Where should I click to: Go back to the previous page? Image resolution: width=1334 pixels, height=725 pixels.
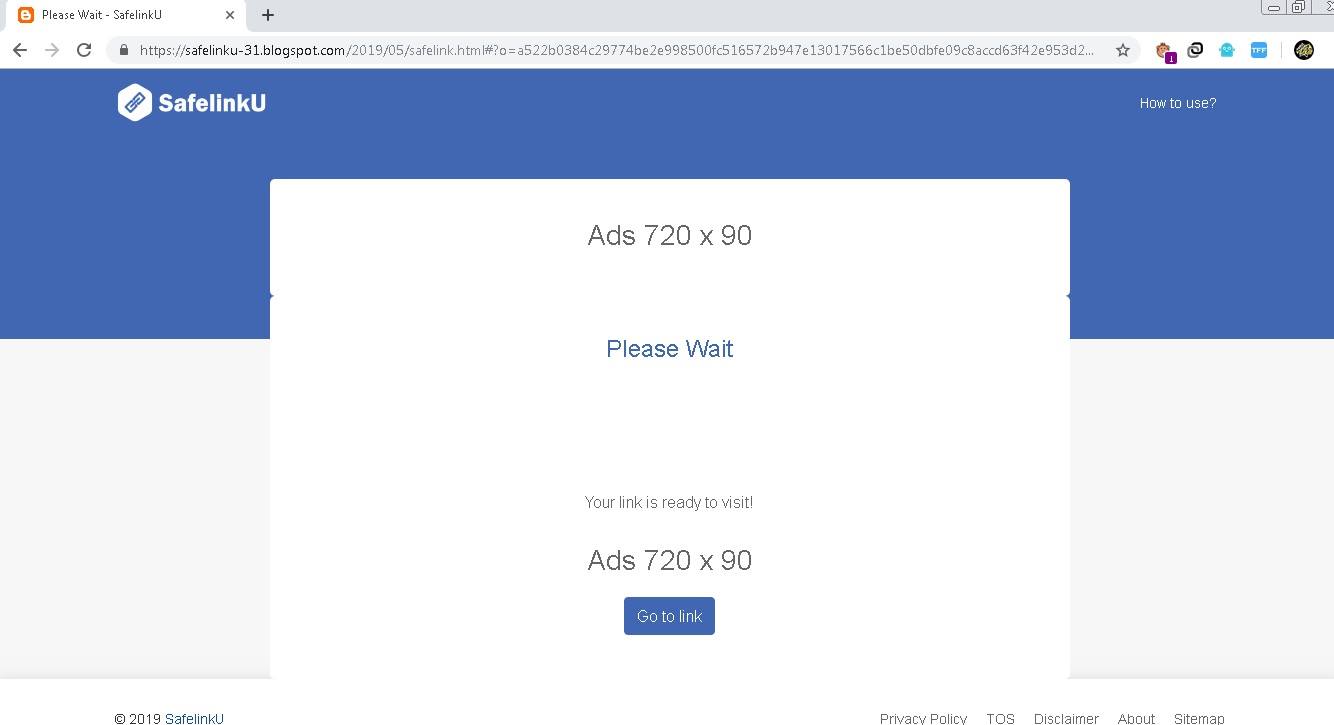[x=20, y=50]
